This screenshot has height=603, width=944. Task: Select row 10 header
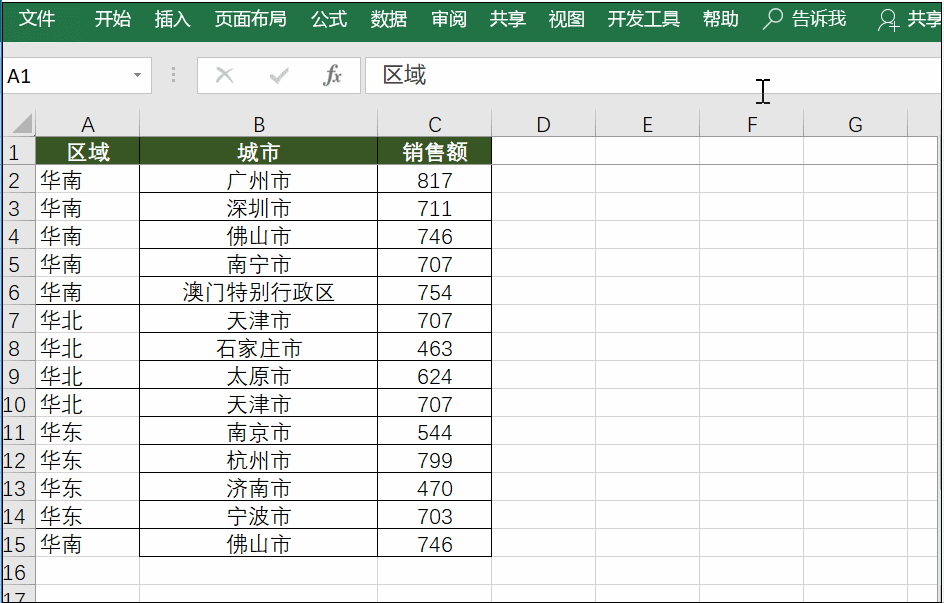pos(18,404)
